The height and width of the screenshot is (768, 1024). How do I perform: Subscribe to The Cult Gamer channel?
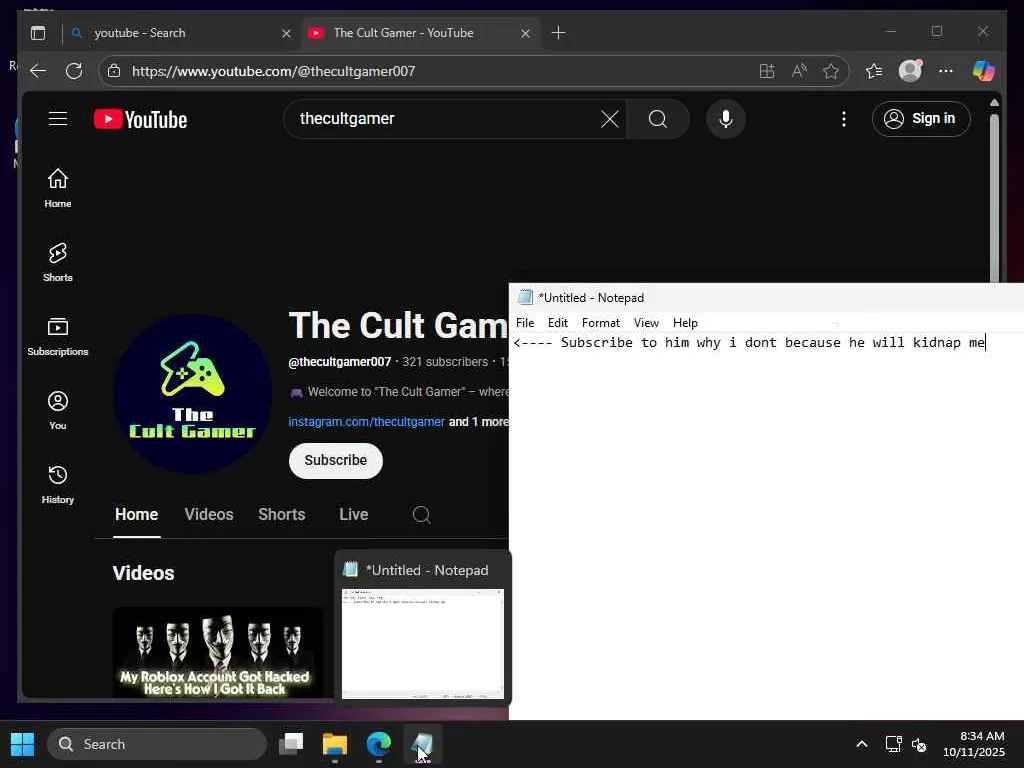coord(336,460)
